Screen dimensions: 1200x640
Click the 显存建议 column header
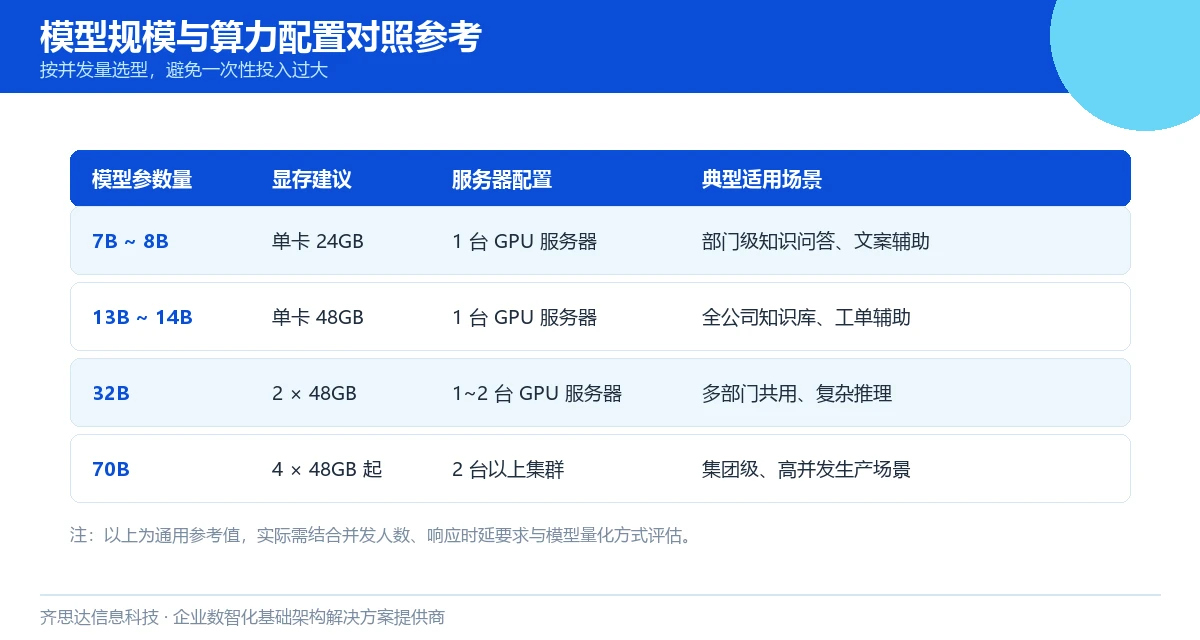[x=312, y=180]
